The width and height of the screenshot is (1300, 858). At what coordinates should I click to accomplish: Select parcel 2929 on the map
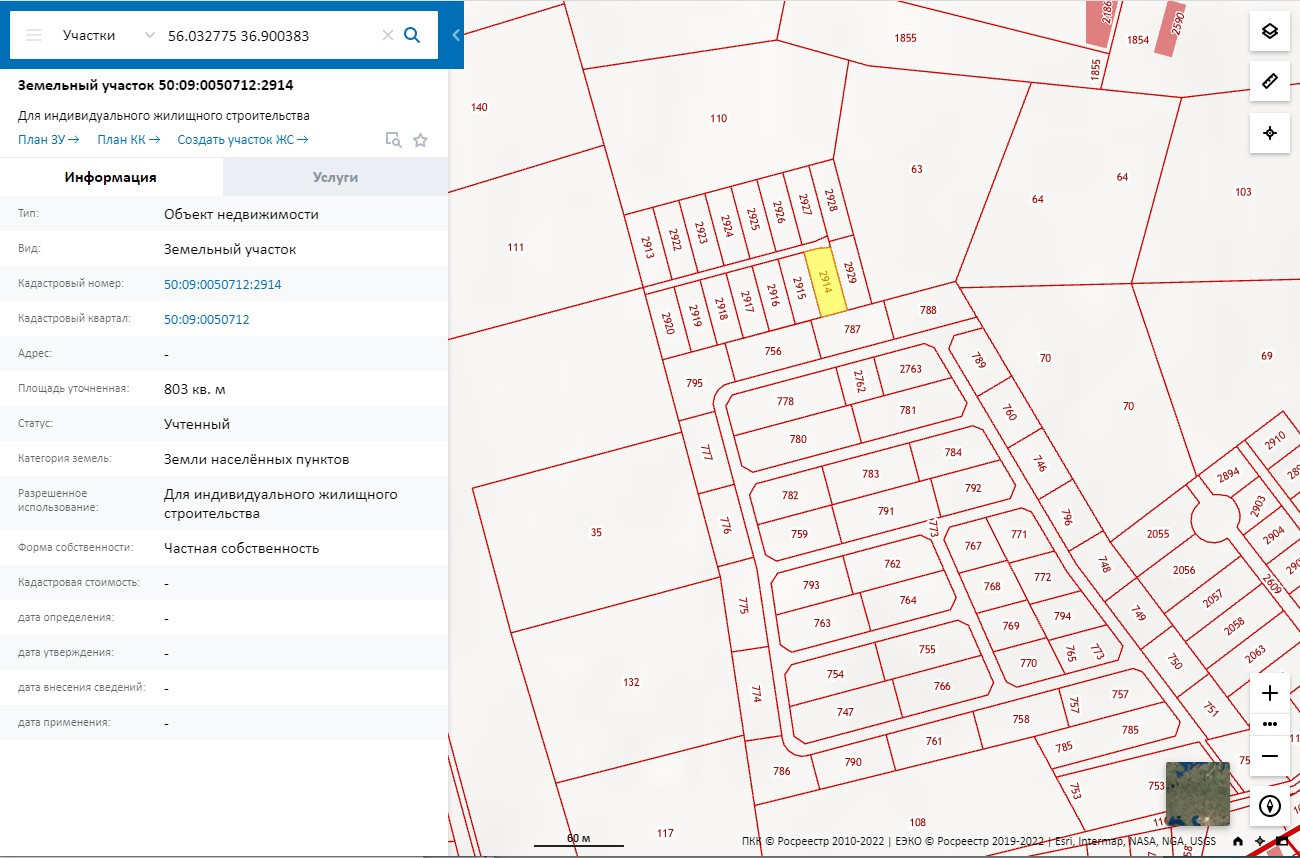point(851,273)
